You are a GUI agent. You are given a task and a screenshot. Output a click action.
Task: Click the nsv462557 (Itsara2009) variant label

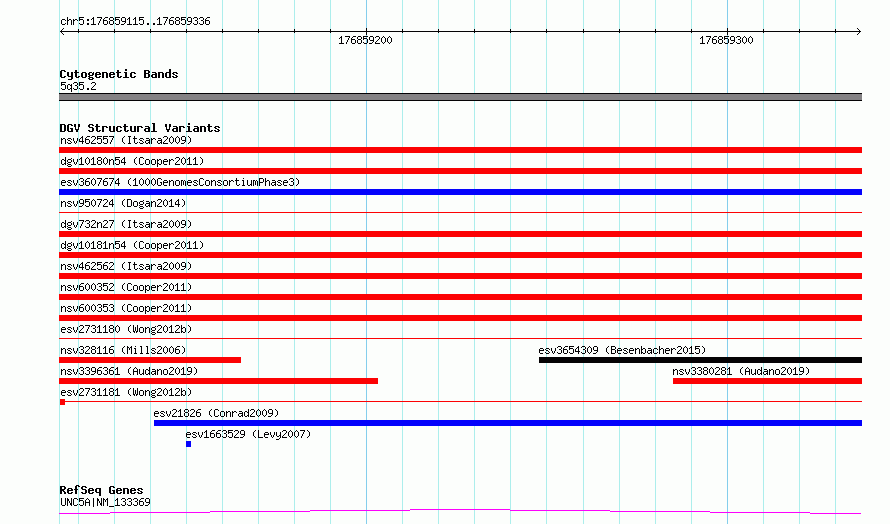(x=126, y=140)
